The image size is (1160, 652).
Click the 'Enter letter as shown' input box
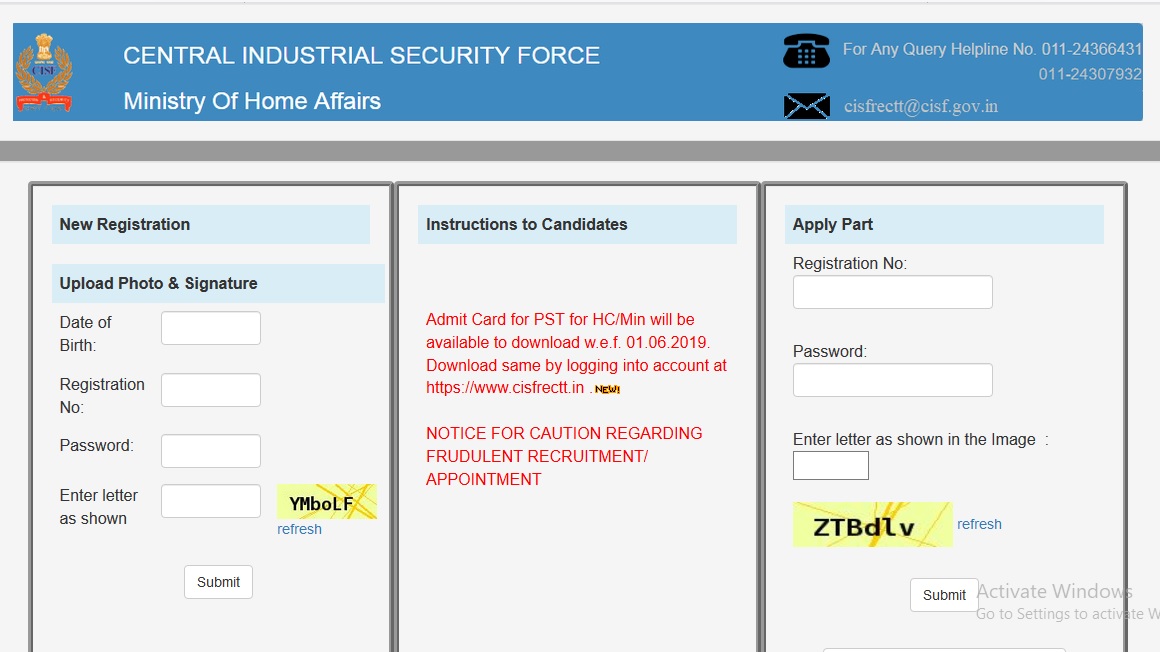click(x=210, y=501)
